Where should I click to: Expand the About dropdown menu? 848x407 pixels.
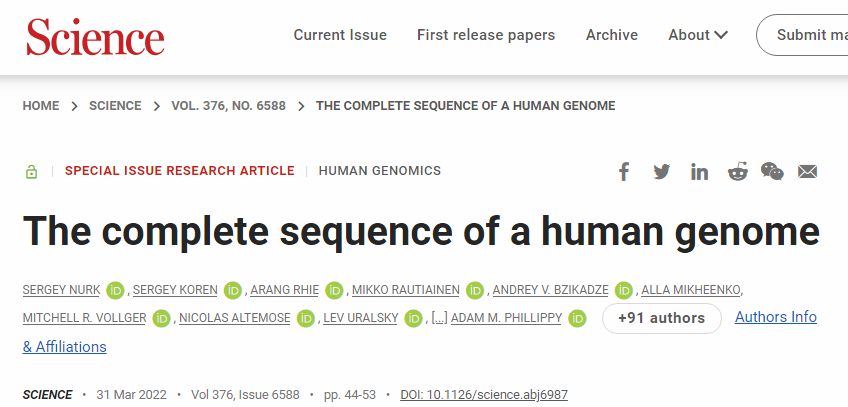[698, 35]
